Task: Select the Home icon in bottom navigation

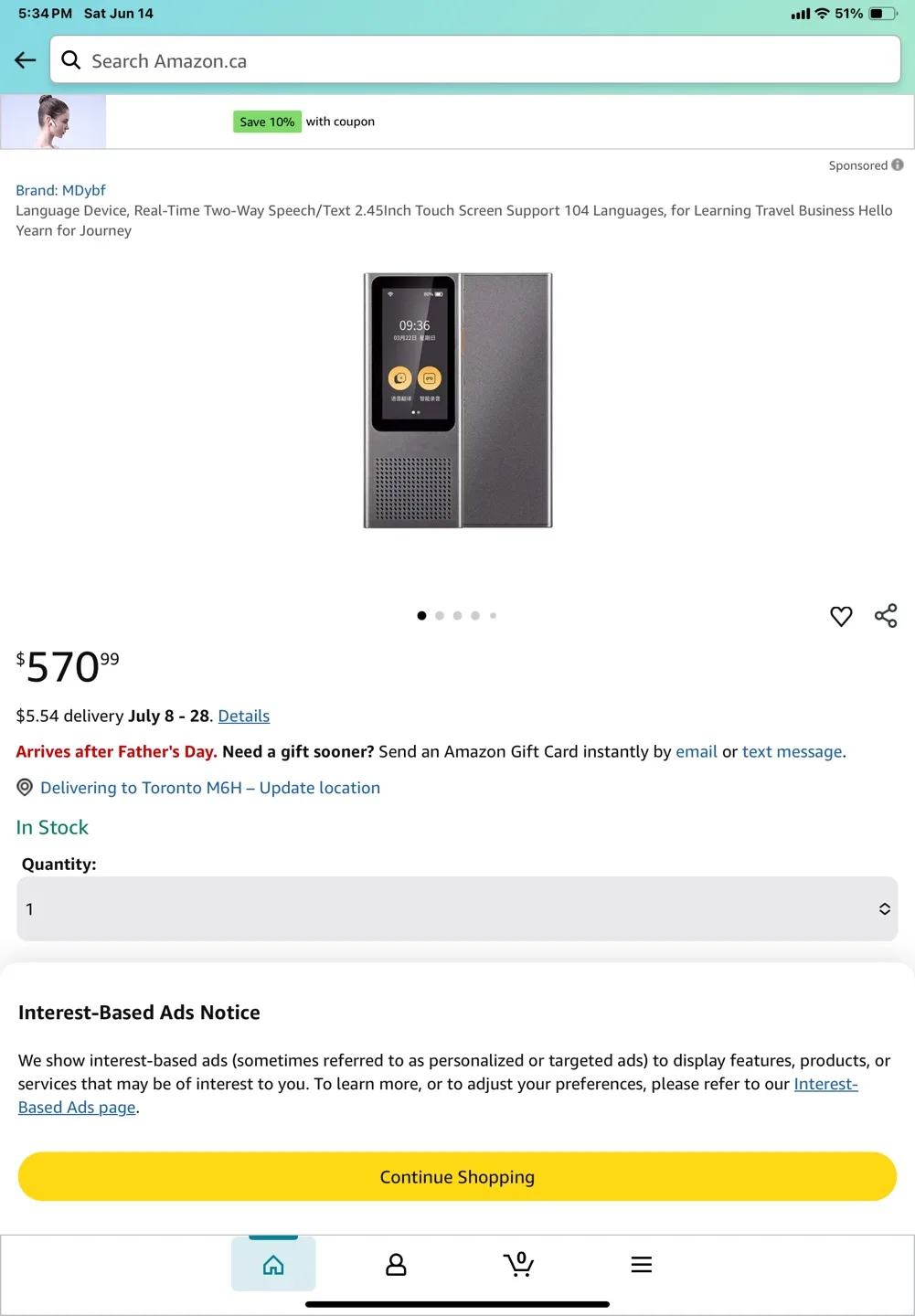Action: coord(273,1264)
